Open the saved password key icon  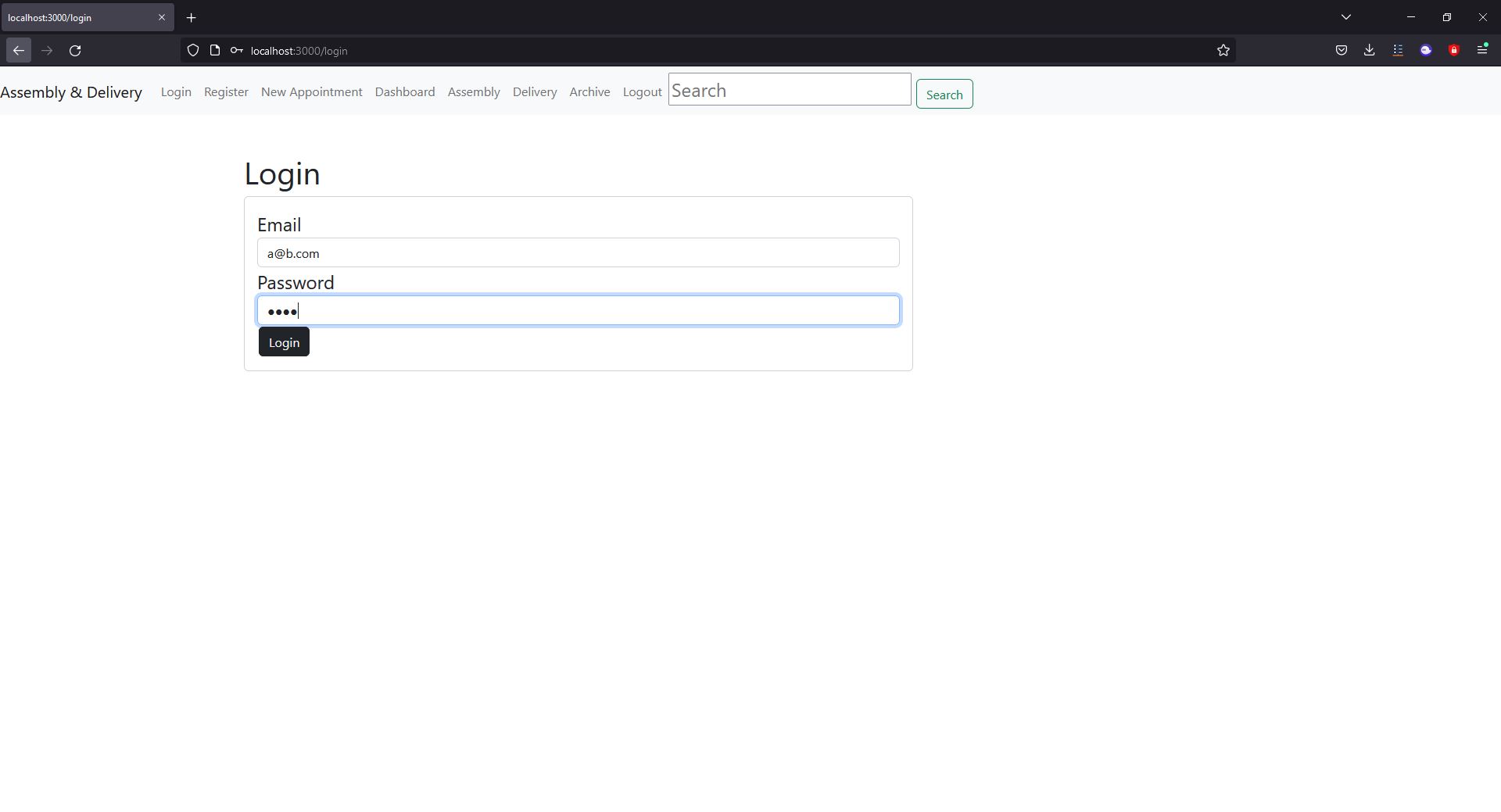coord(236,51)
